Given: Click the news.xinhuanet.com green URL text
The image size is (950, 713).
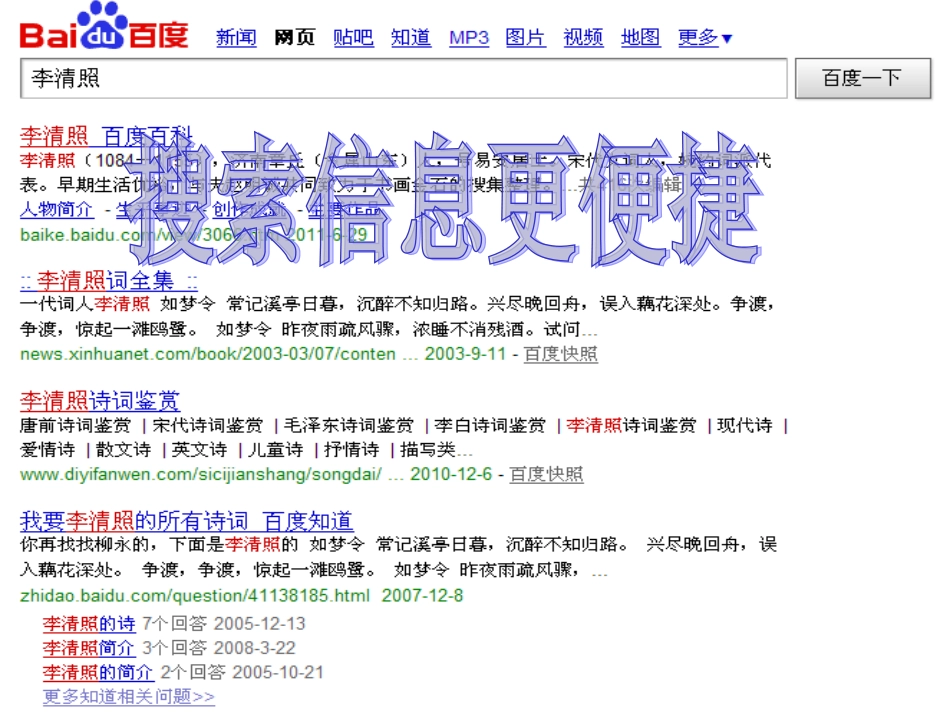Looking at the screenshot, I should pyautogui.click(x=208, y=354).
